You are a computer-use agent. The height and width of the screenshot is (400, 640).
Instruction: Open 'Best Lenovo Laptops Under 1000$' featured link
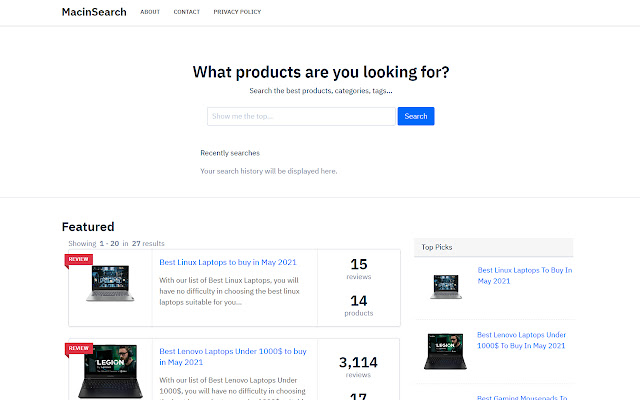tap(233, 356)
